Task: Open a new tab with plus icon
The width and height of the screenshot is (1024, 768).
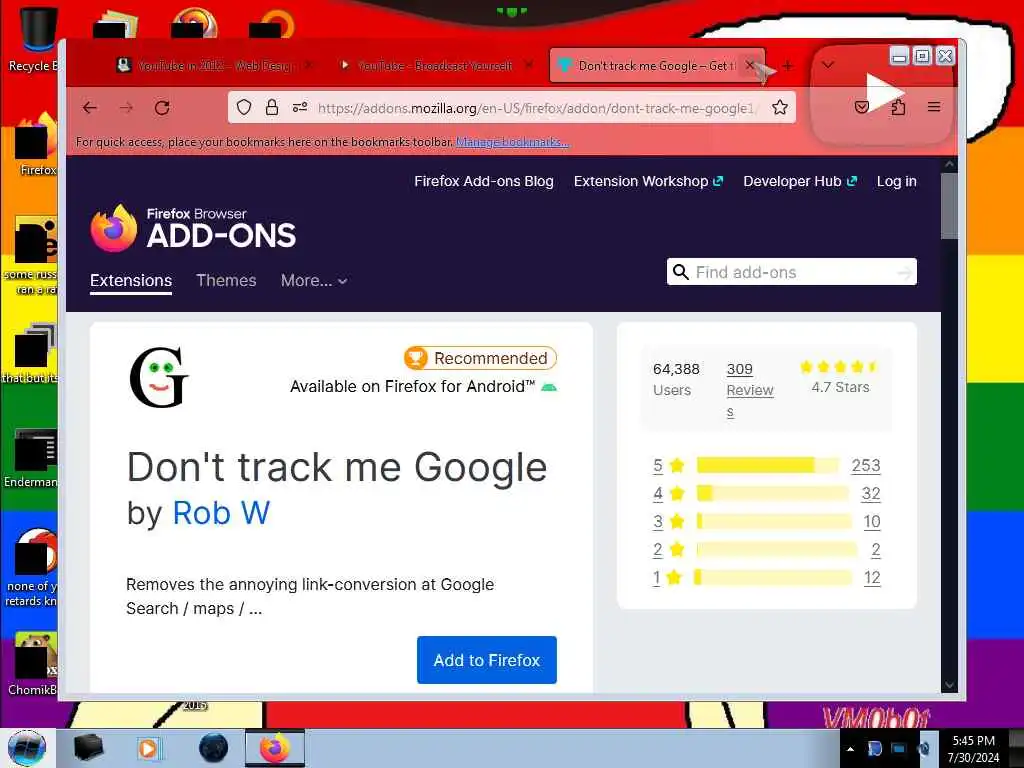Action: (x=788, y=66)
